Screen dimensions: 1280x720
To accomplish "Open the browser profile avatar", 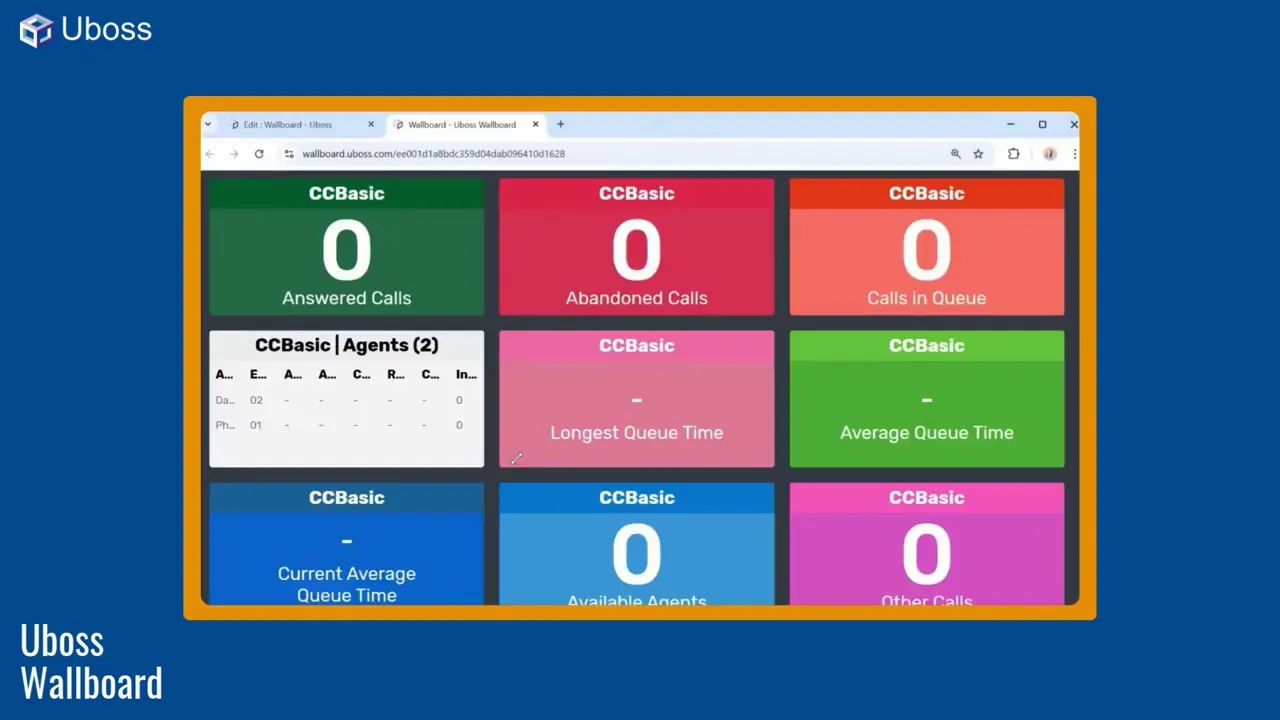I will pos(1049,154).
